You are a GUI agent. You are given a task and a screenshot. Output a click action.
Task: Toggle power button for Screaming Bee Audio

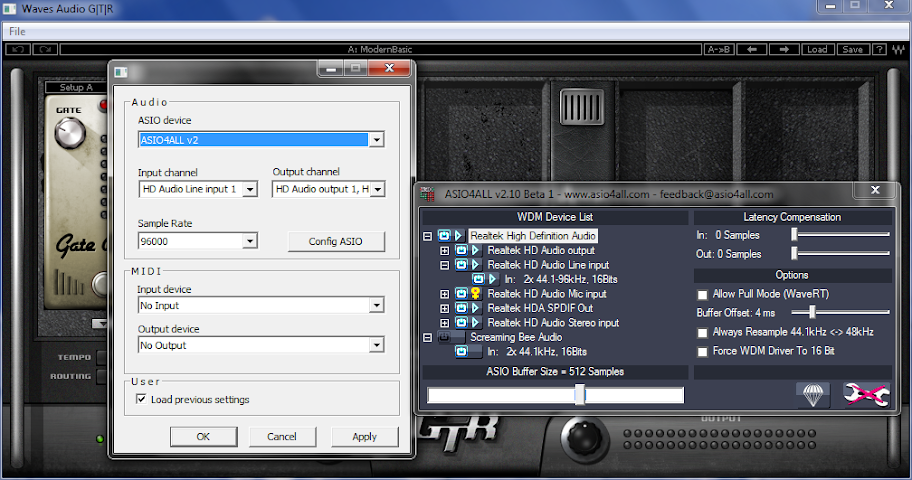pyautogui.click(x=444, y=337)
